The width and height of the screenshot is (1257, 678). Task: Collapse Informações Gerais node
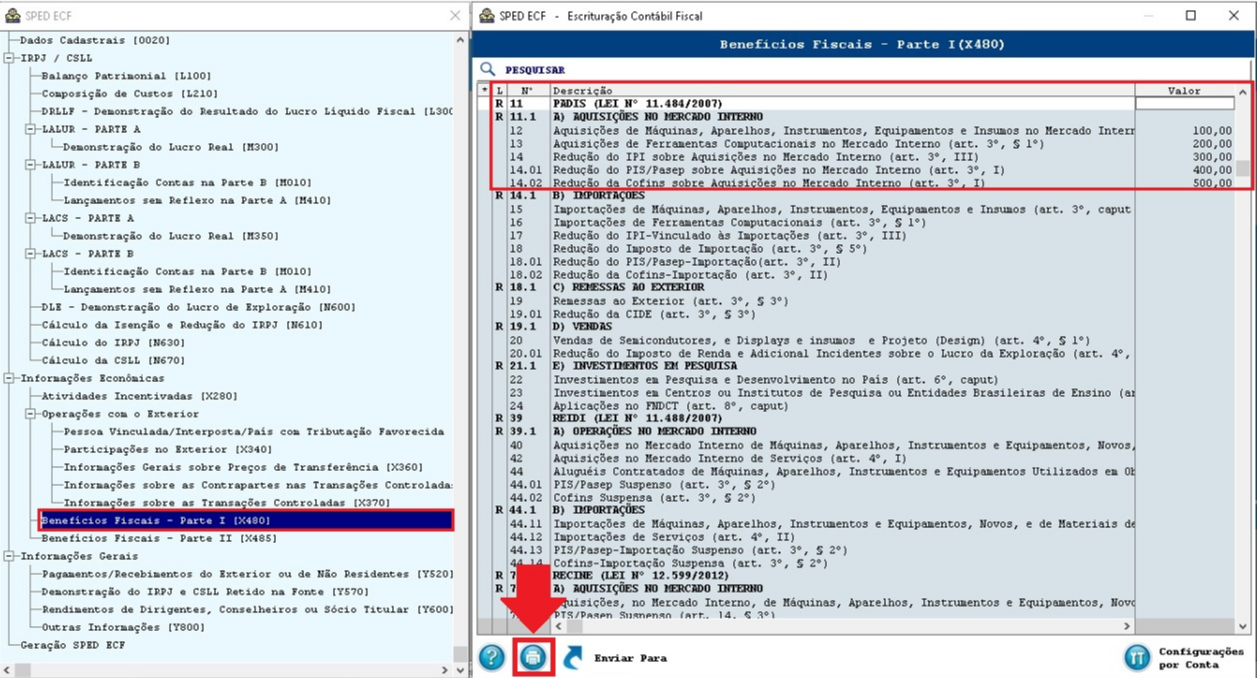(10, 556)
